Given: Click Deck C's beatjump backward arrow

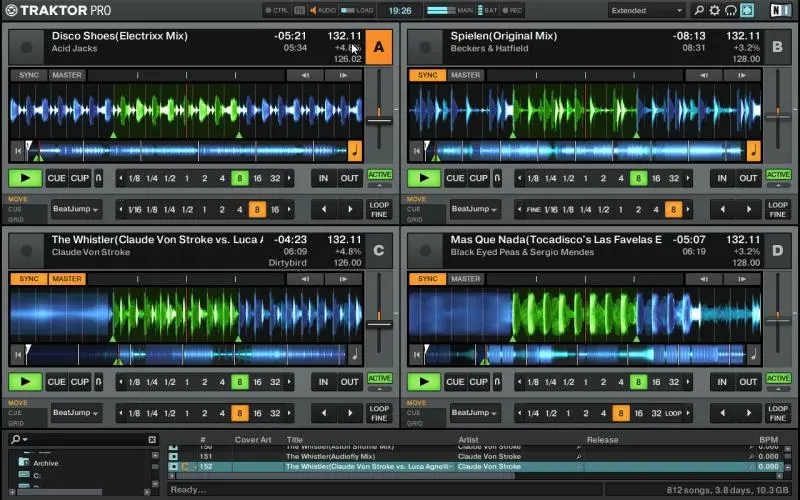Looking at the screenshot, I should tap(323, 412).
